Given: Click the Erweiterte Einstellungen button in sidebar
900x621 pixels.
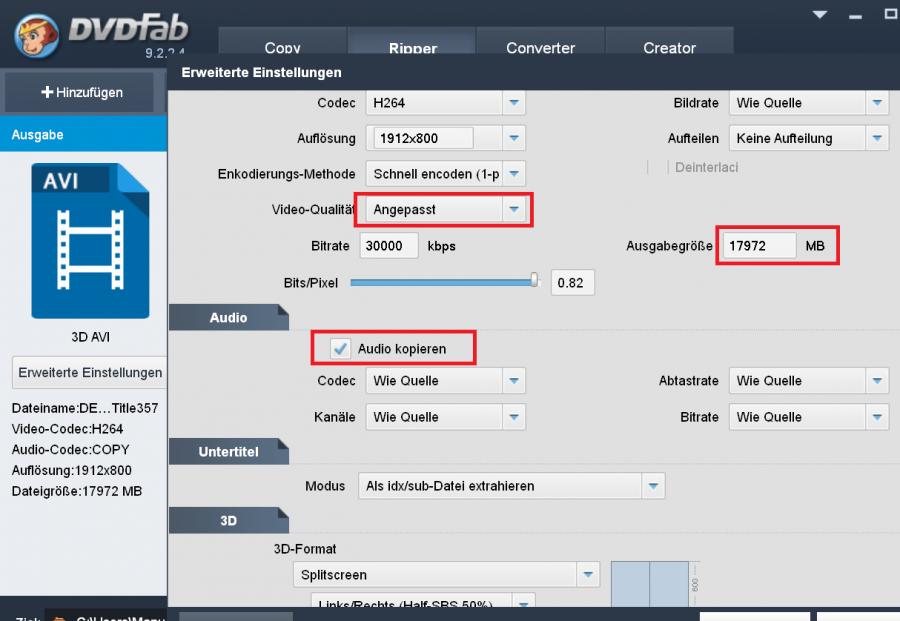Looking at the screenshot, I should point(90,372).
